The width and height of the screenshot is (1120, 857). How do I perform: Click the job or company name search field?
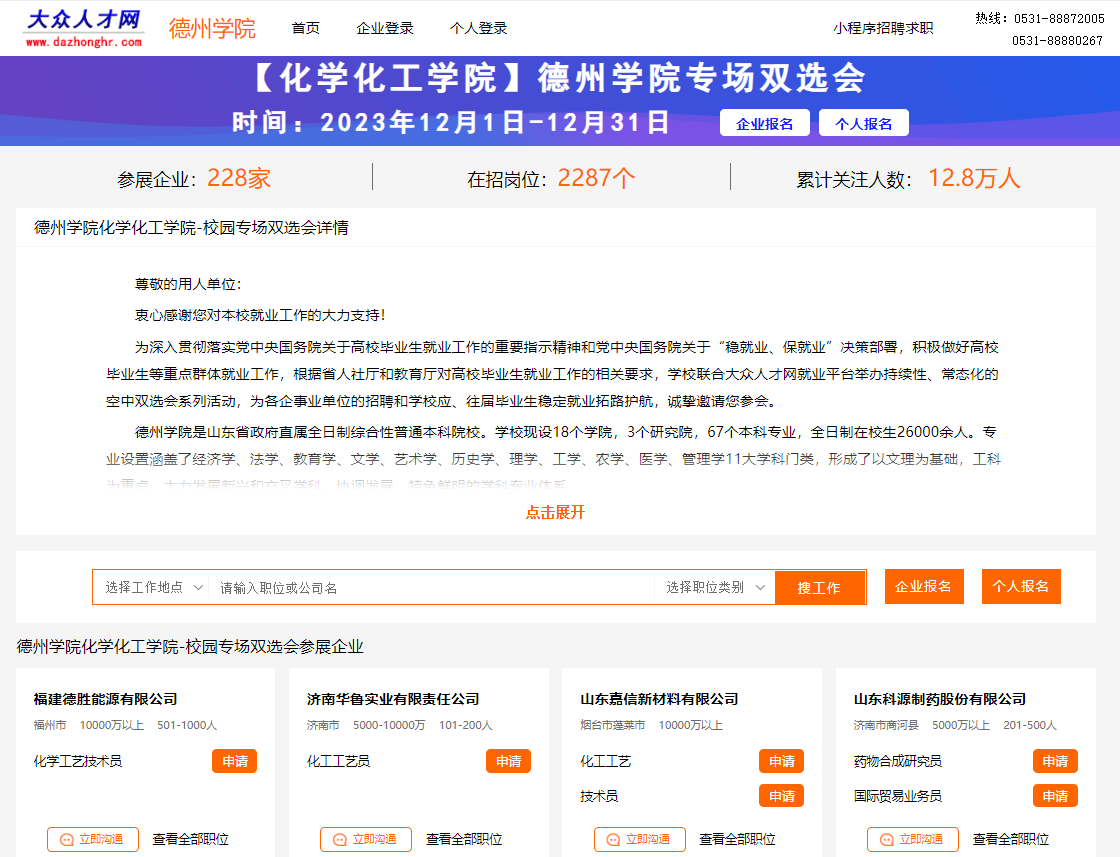pyautogui.click(x=430, y=588)
